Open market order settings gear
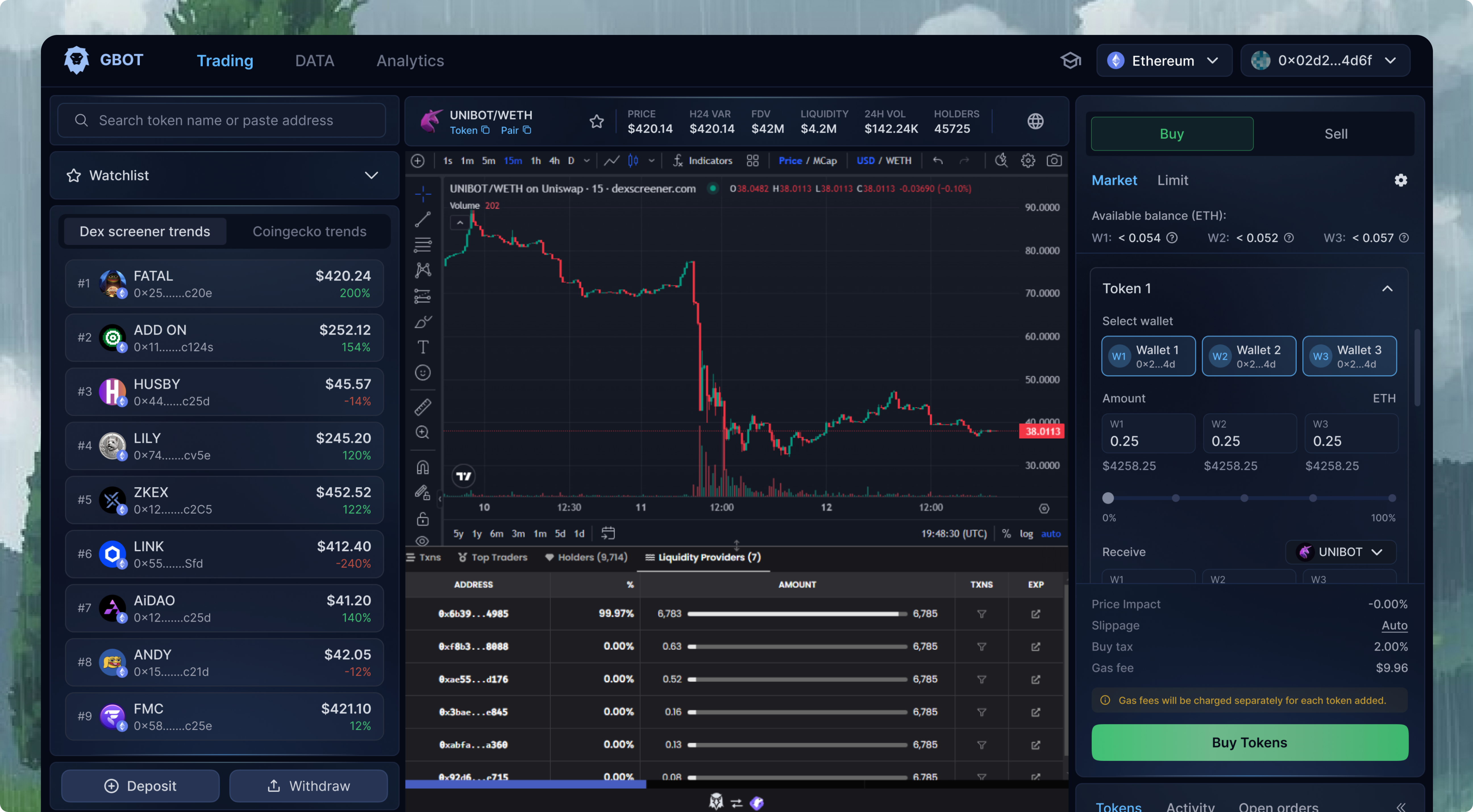This screenshot has height=812, width=1473. tap(1400, 180)
